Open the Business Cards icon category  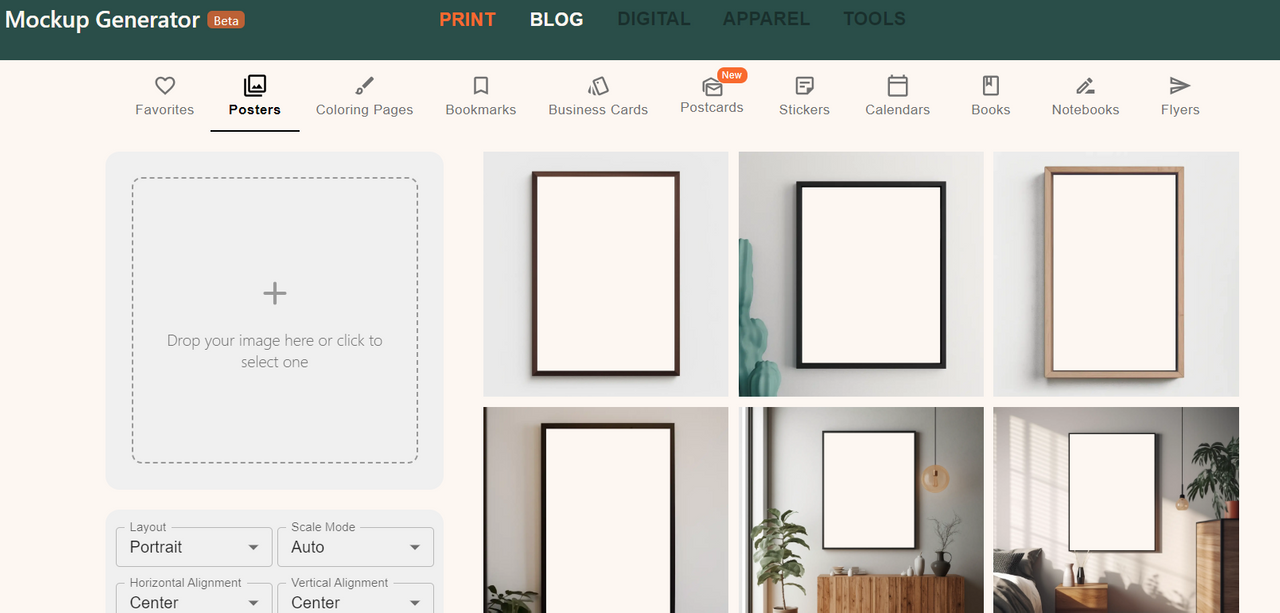[598, 86]
